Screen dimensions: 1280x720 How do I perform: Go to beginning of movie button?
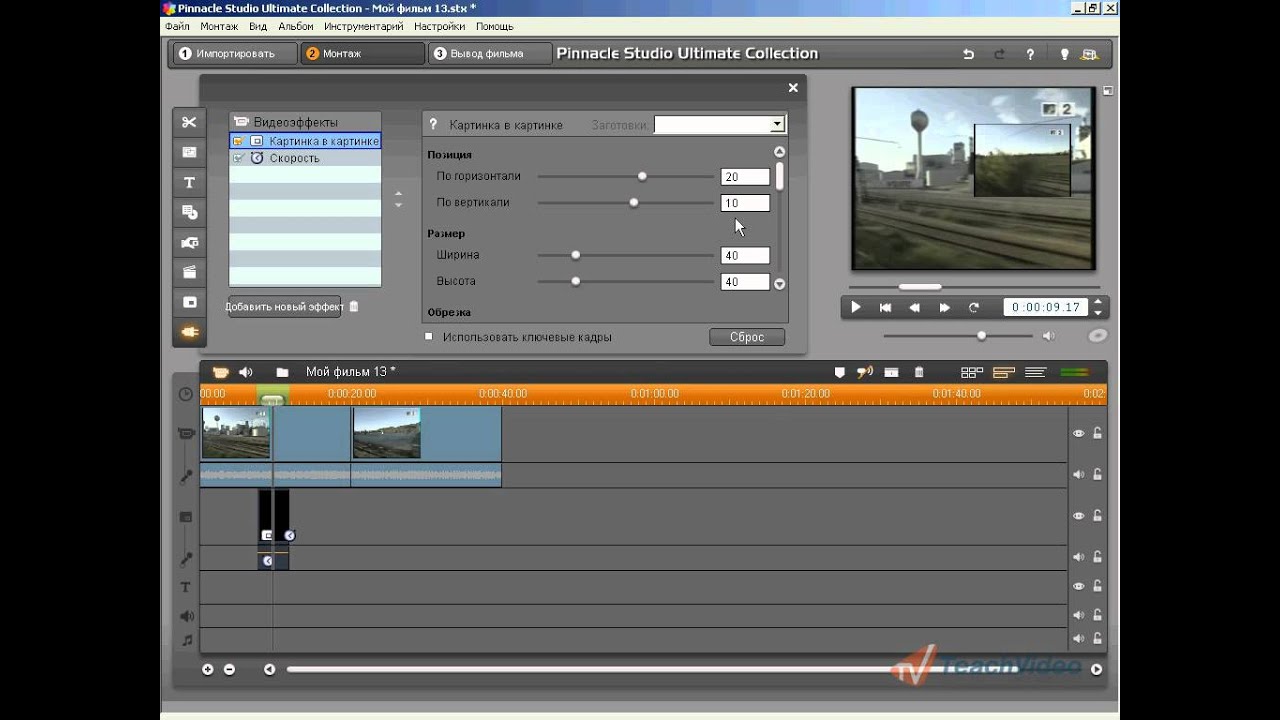pos(885,308)
